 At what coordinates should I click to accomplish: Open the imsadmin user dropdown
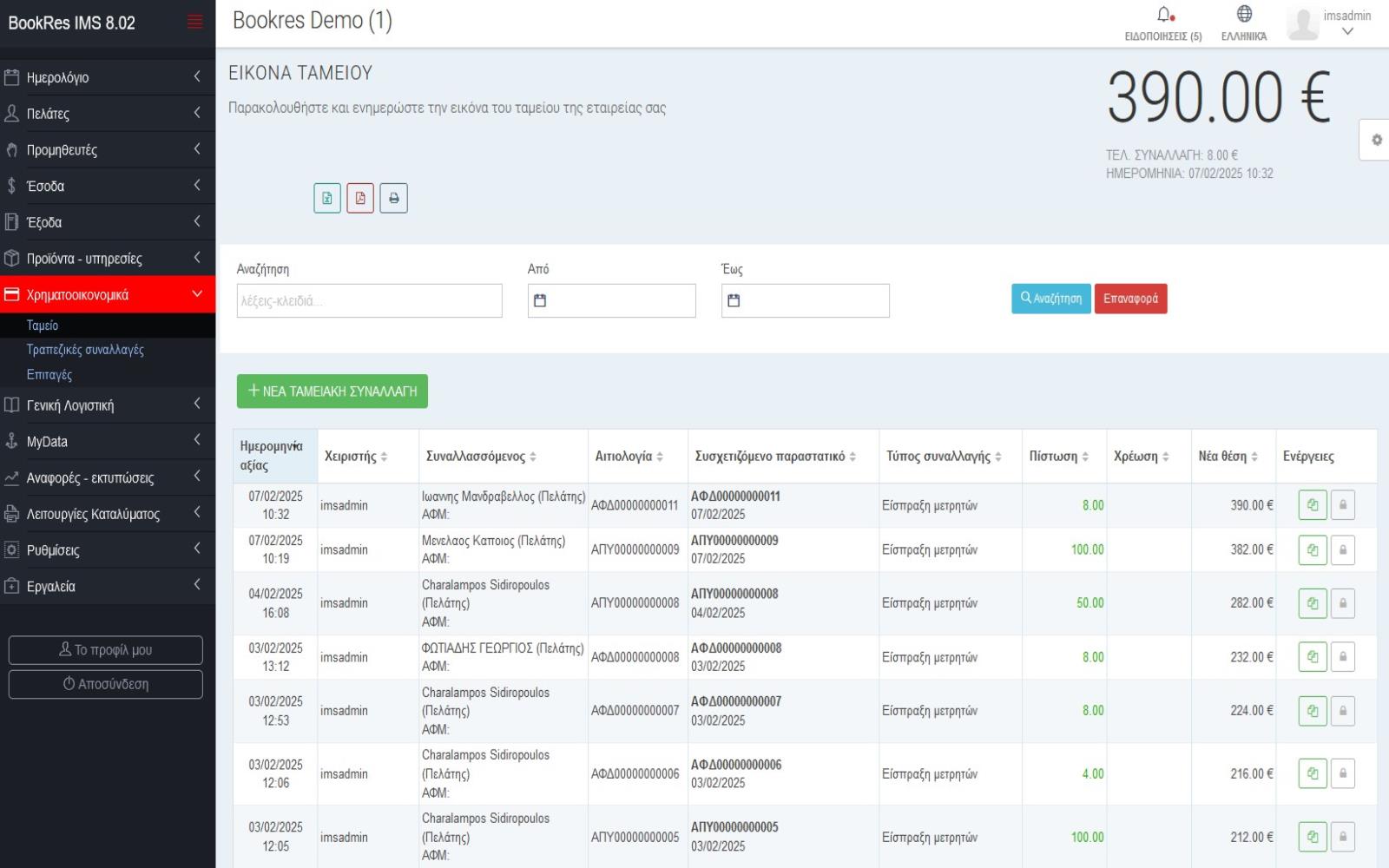pos(1347,23)
